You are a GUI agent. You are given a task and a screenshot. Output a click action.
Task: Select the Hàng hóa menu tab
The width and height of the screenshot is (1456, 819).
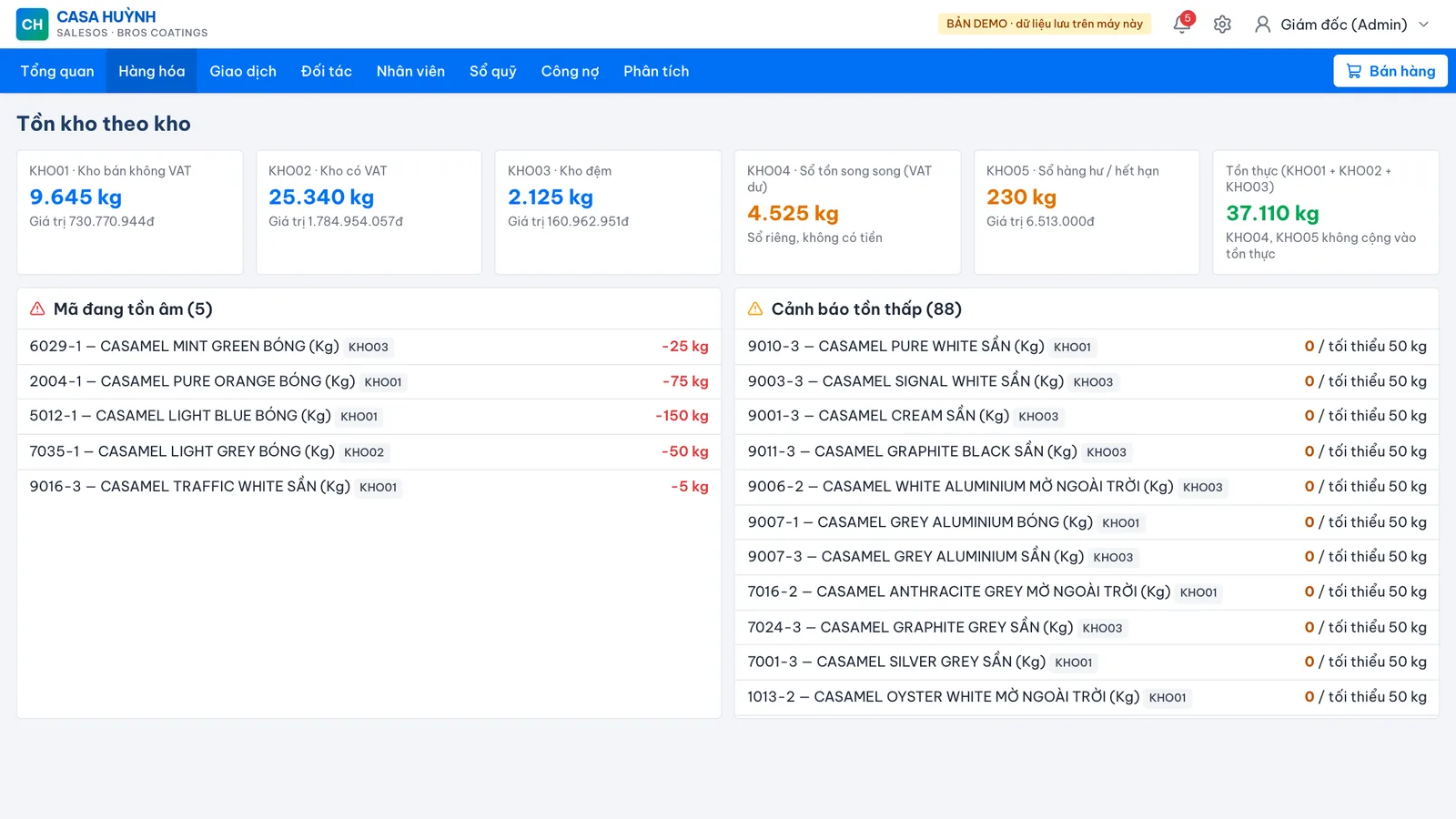[152, 71]
